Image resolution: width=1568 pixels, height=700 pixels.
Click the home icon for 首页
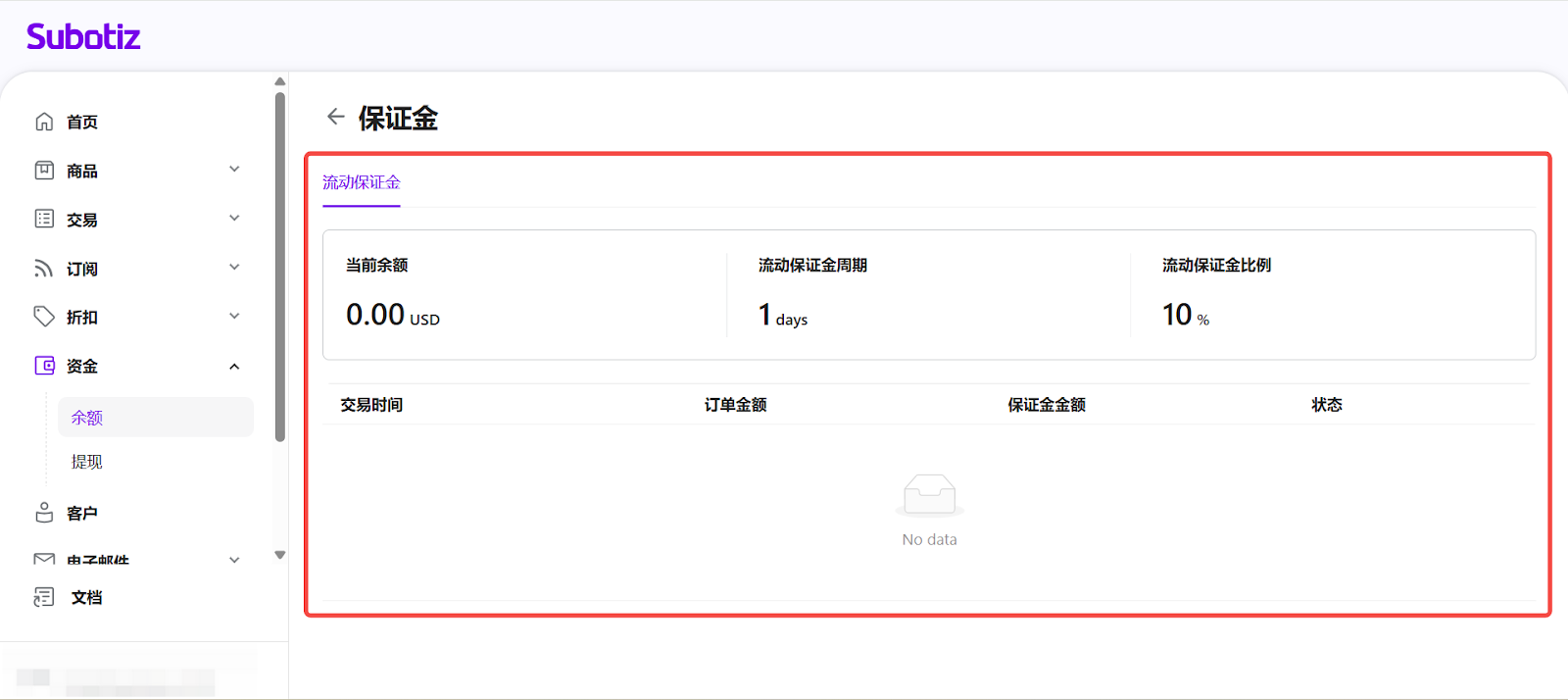point(44,122)
